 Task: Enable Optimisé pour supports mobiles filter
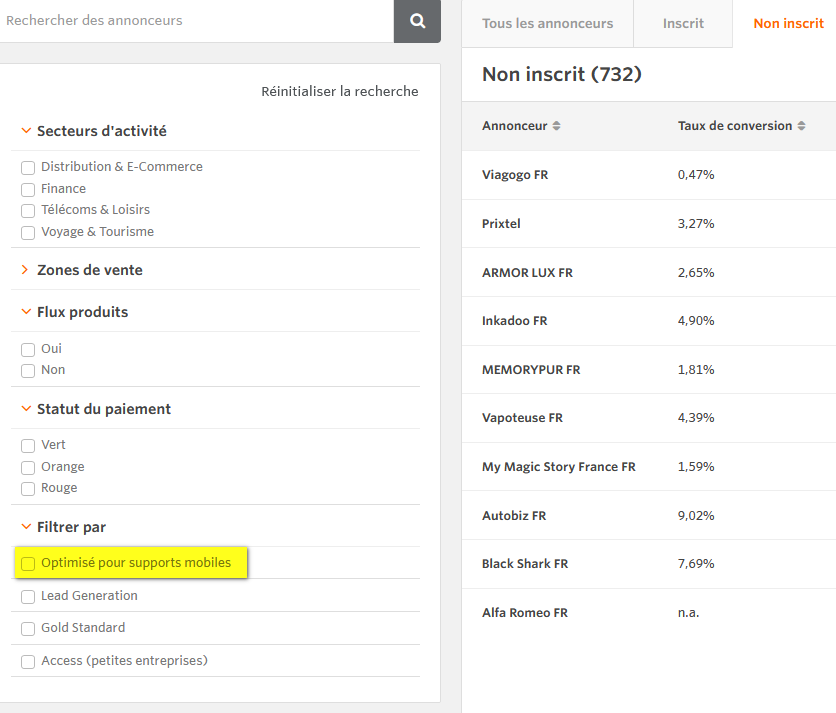click(28, 564)
